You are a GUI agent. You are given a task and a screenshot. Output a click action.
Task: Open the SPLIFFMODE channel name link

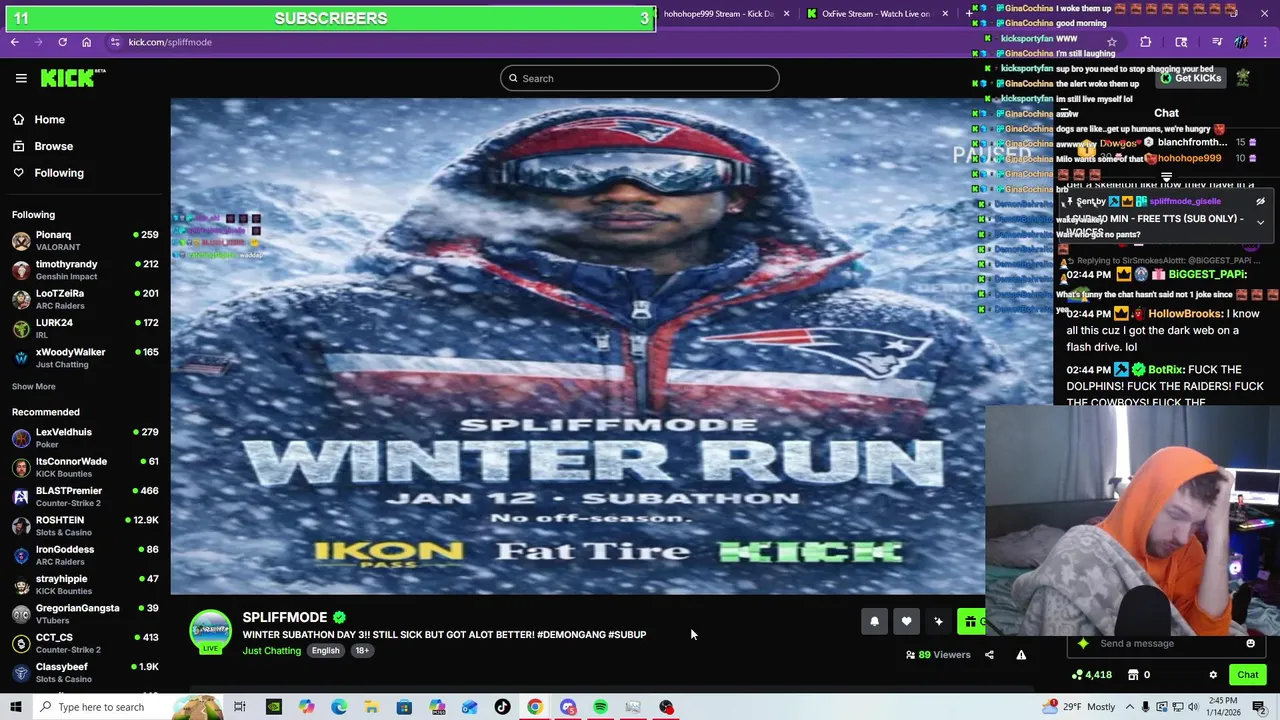(285, 617)
